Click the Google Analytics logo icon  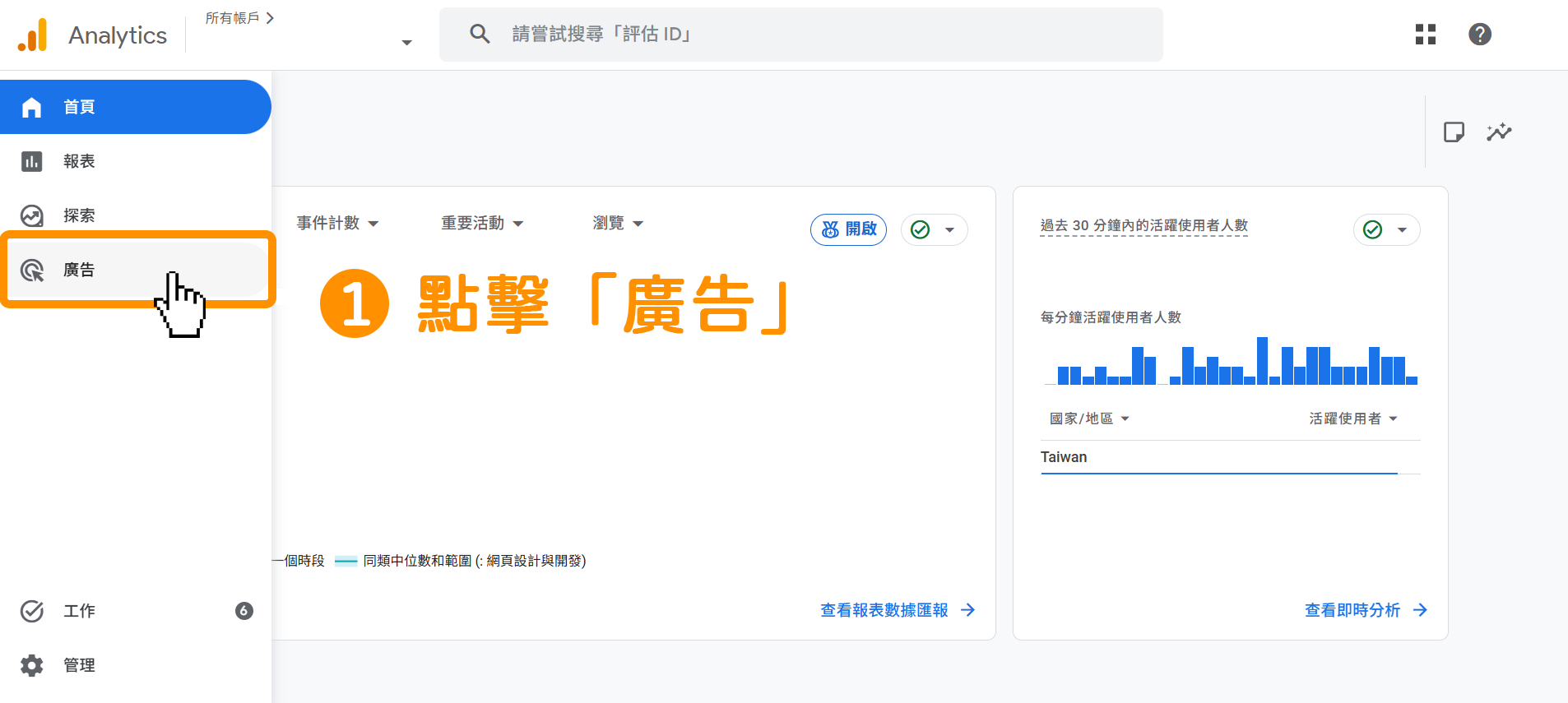(33, 35)
